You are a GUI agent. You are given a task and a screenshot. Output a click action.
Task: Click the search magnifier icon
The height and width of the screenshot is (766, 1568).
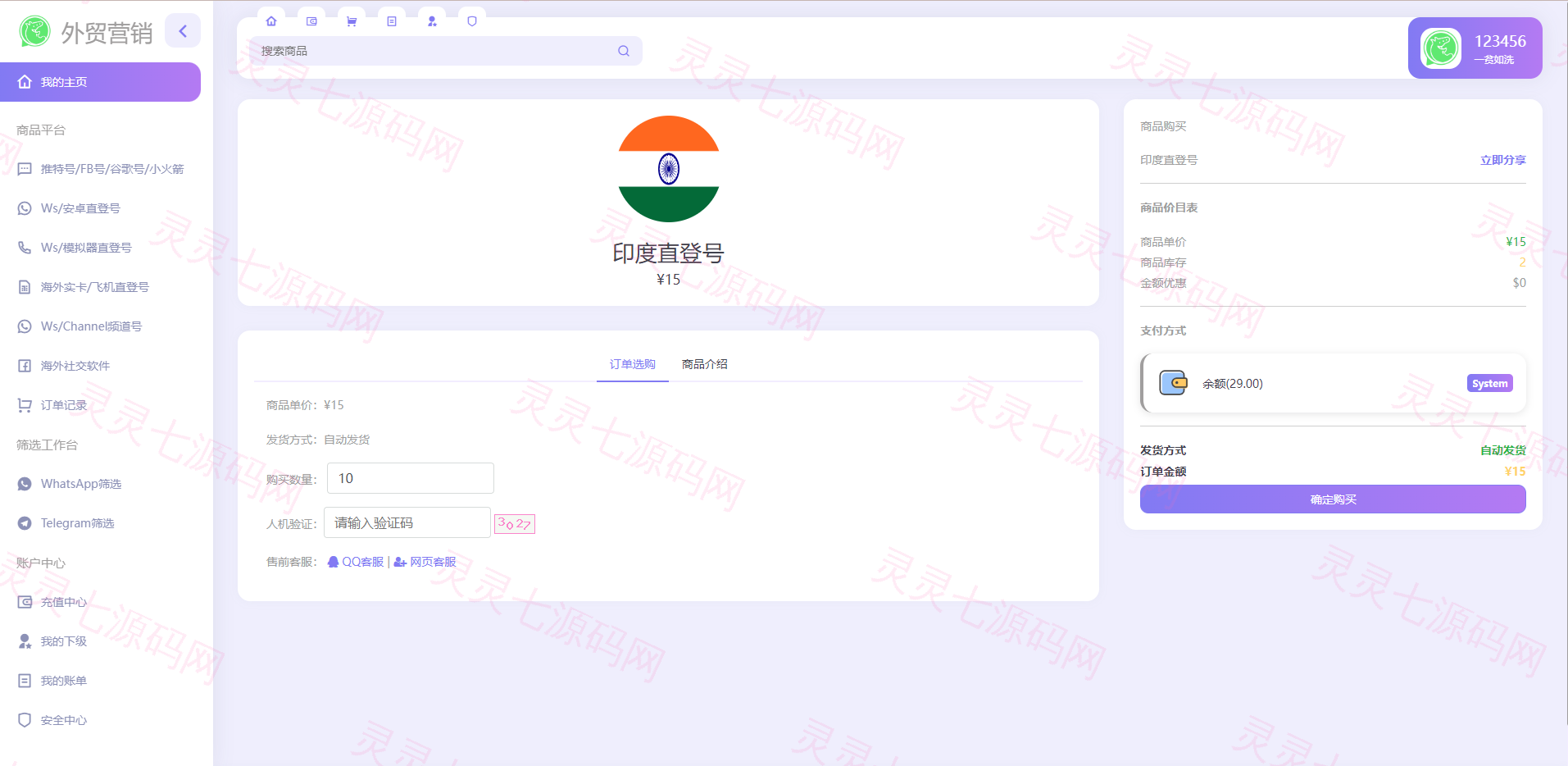(624, 51)
